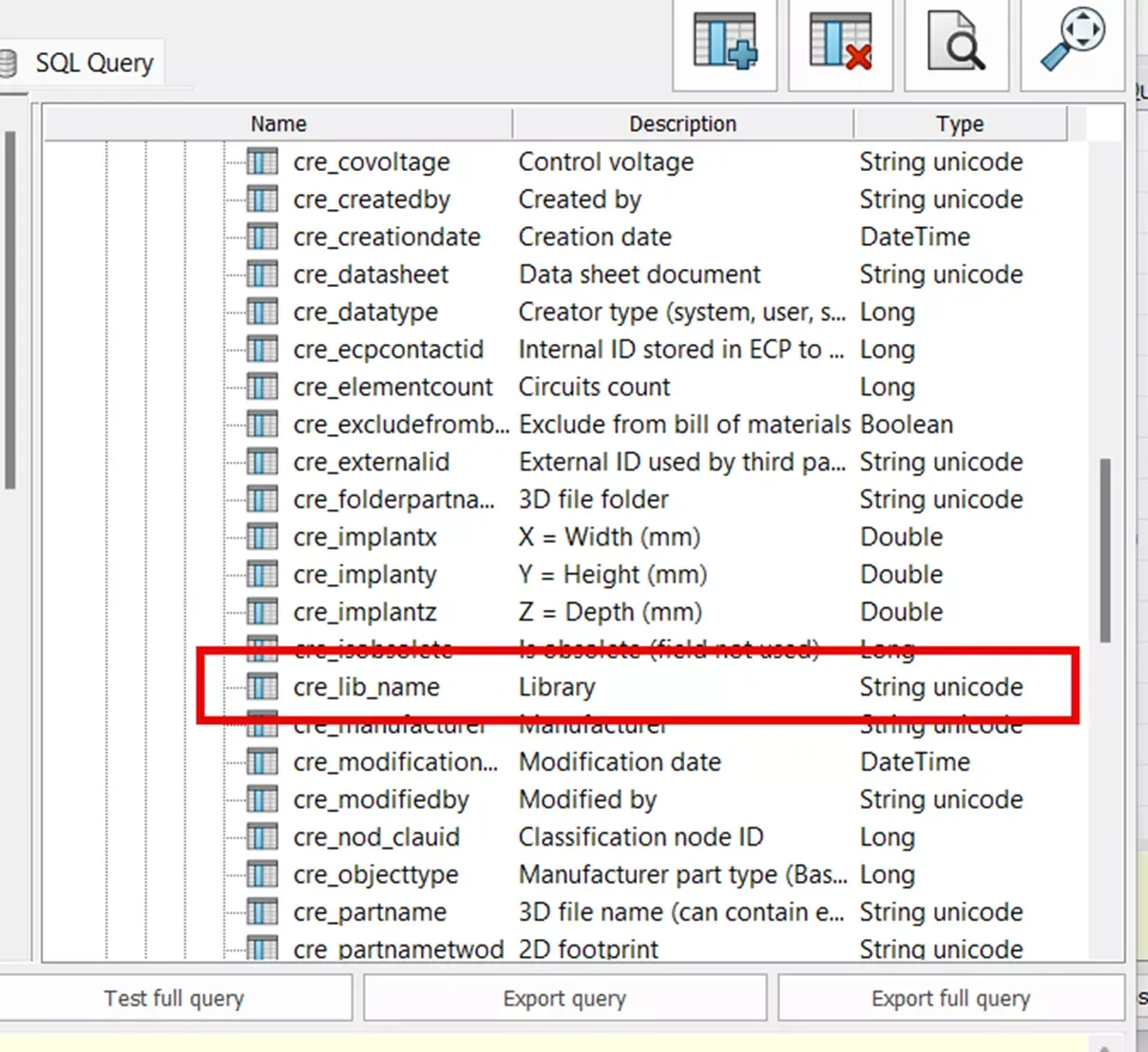1148x1052 pixels.
Task: Select the cre_lib_name field
Action: (x=366, y=687)
